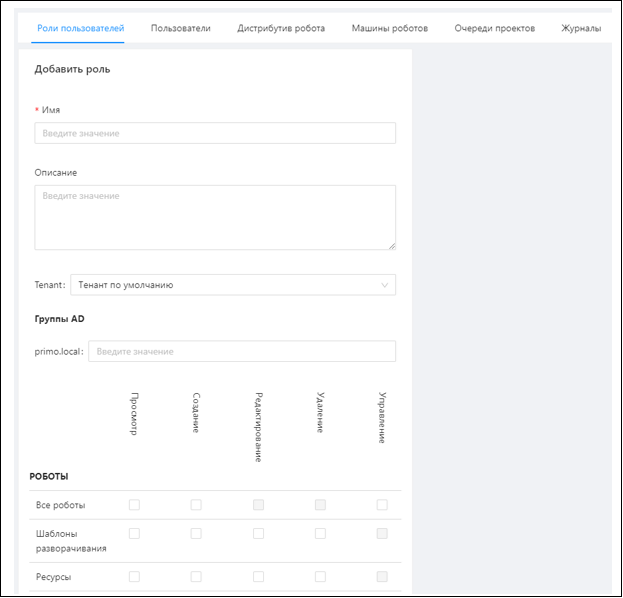Enable Редактирование for Шаблоны разворачивания

pos(258,533)
